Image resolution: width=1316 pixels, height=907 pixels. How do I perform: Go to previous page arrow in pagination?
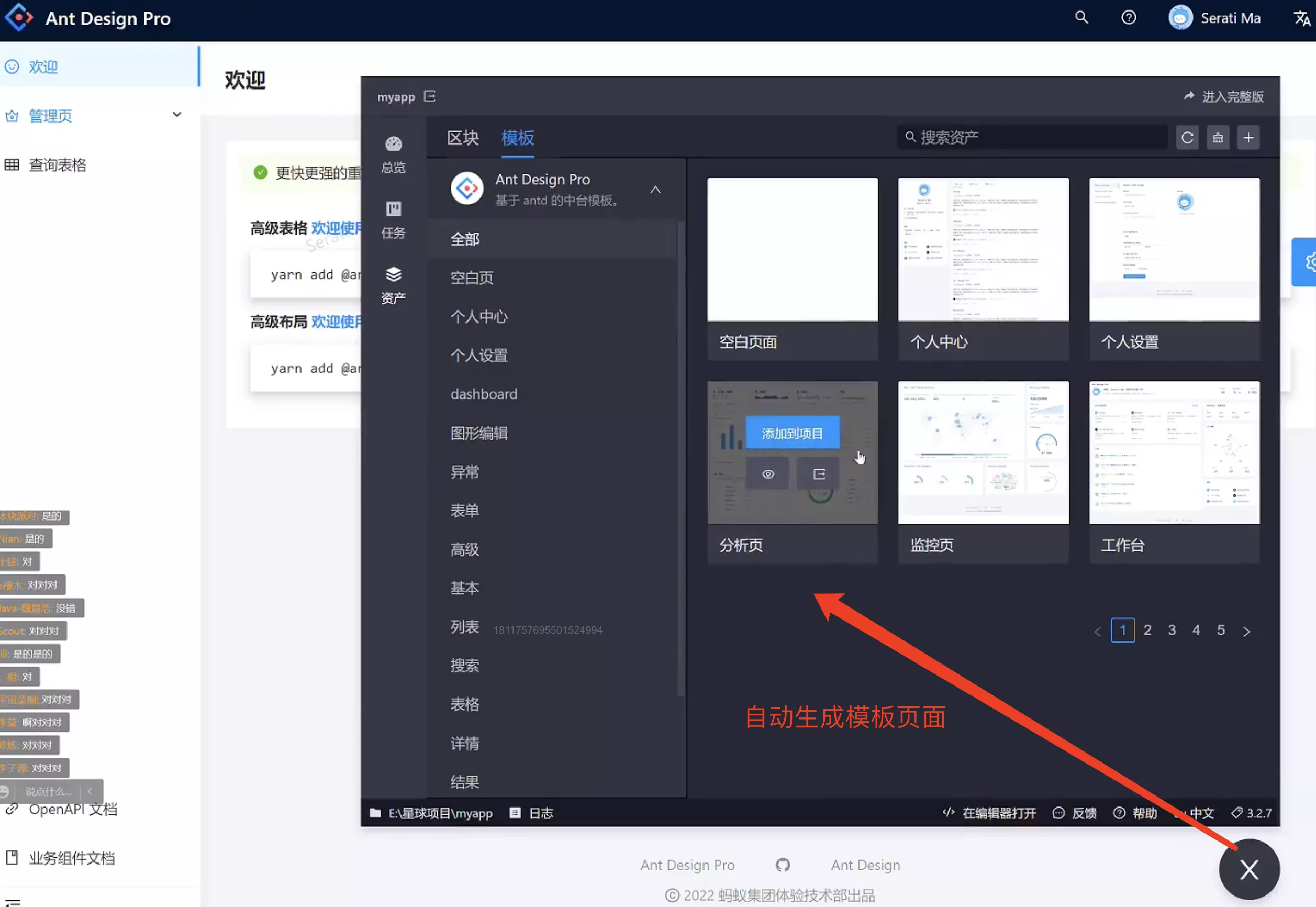[1097, 631]
